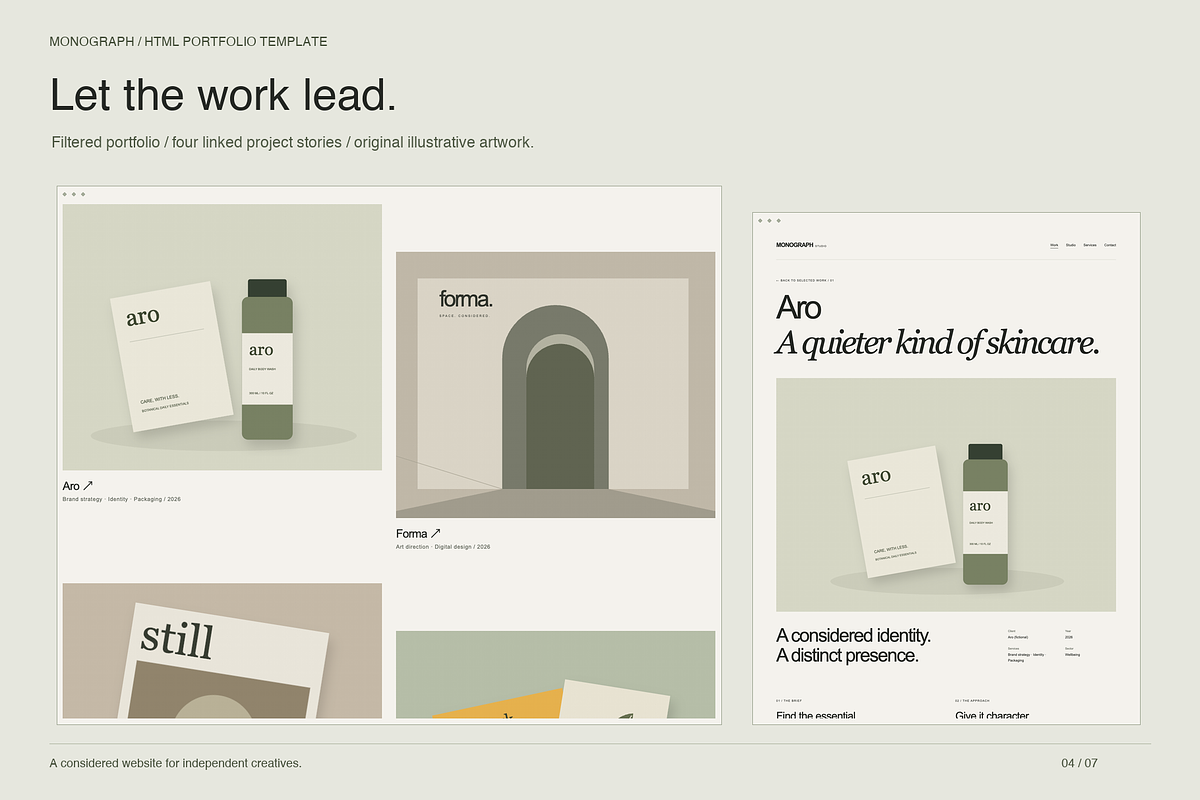
Task: Select the '2026' year value in project details
Action: tap(1069, 637)
